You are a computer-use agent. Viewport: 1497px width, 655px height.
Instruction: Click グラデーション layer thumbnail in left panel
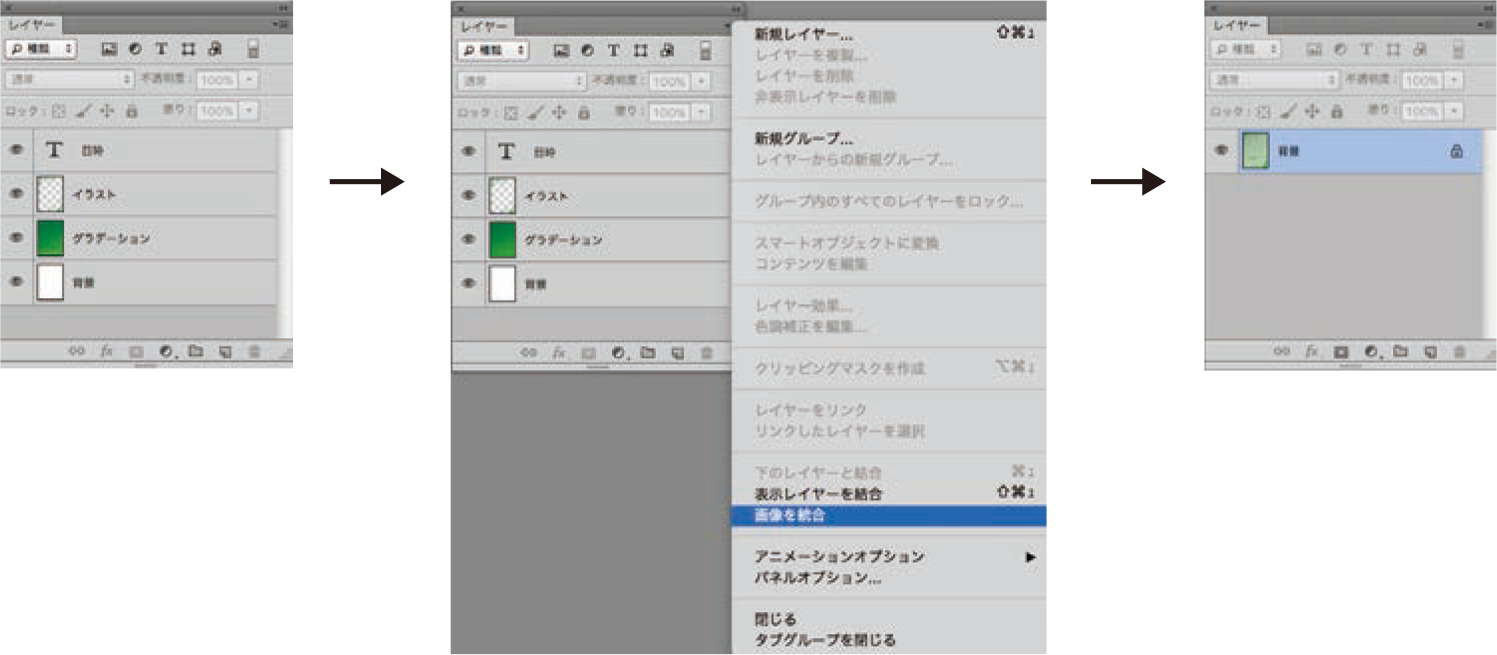point(50,238)
